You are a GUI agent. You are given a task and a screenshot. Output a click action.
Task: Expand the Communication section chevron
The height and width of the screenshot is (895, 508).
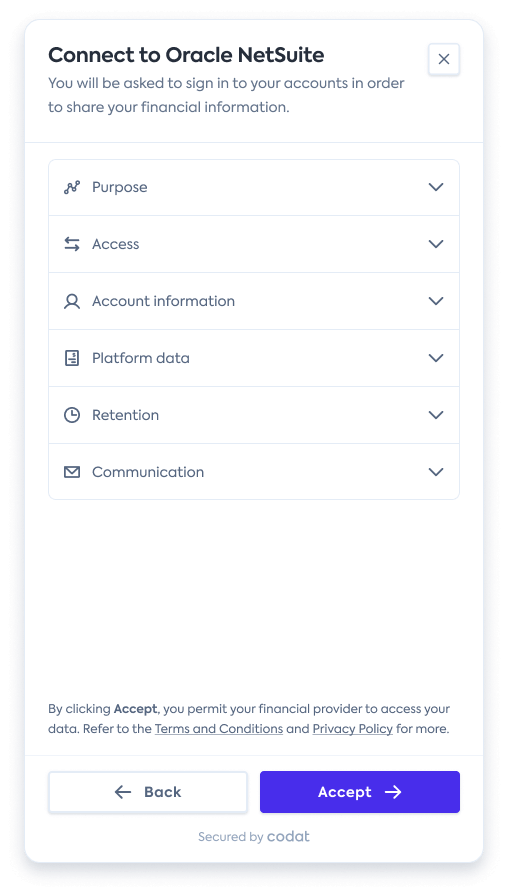pyautogui.click(x=436, y=472)
